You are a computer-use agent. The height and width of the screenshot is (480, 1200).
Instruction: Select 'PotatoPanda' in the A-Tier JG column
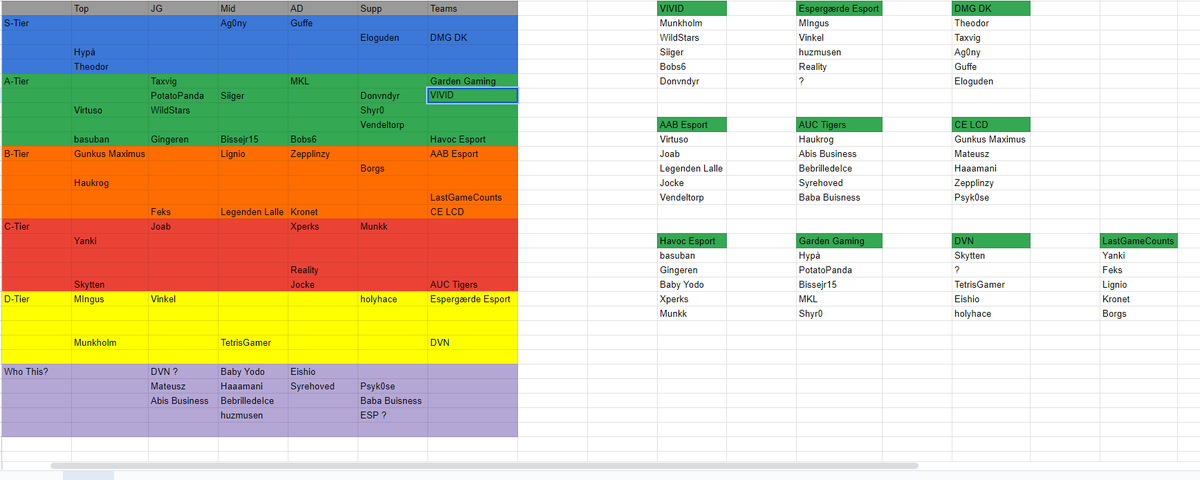182,96
